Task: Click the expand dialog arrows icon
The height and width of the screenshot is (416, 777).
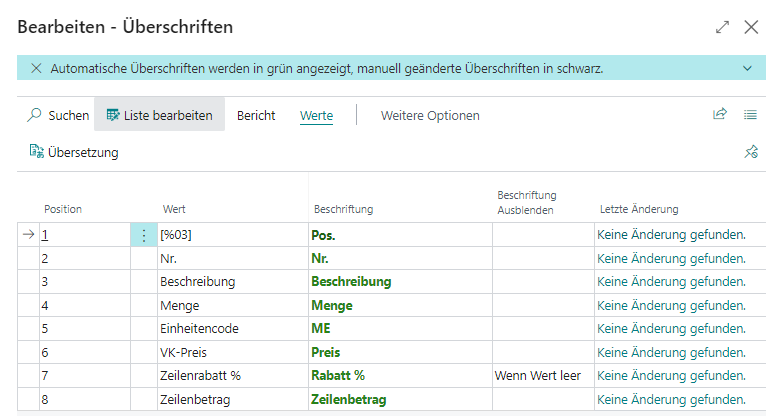Action: (x=722, y=28)
